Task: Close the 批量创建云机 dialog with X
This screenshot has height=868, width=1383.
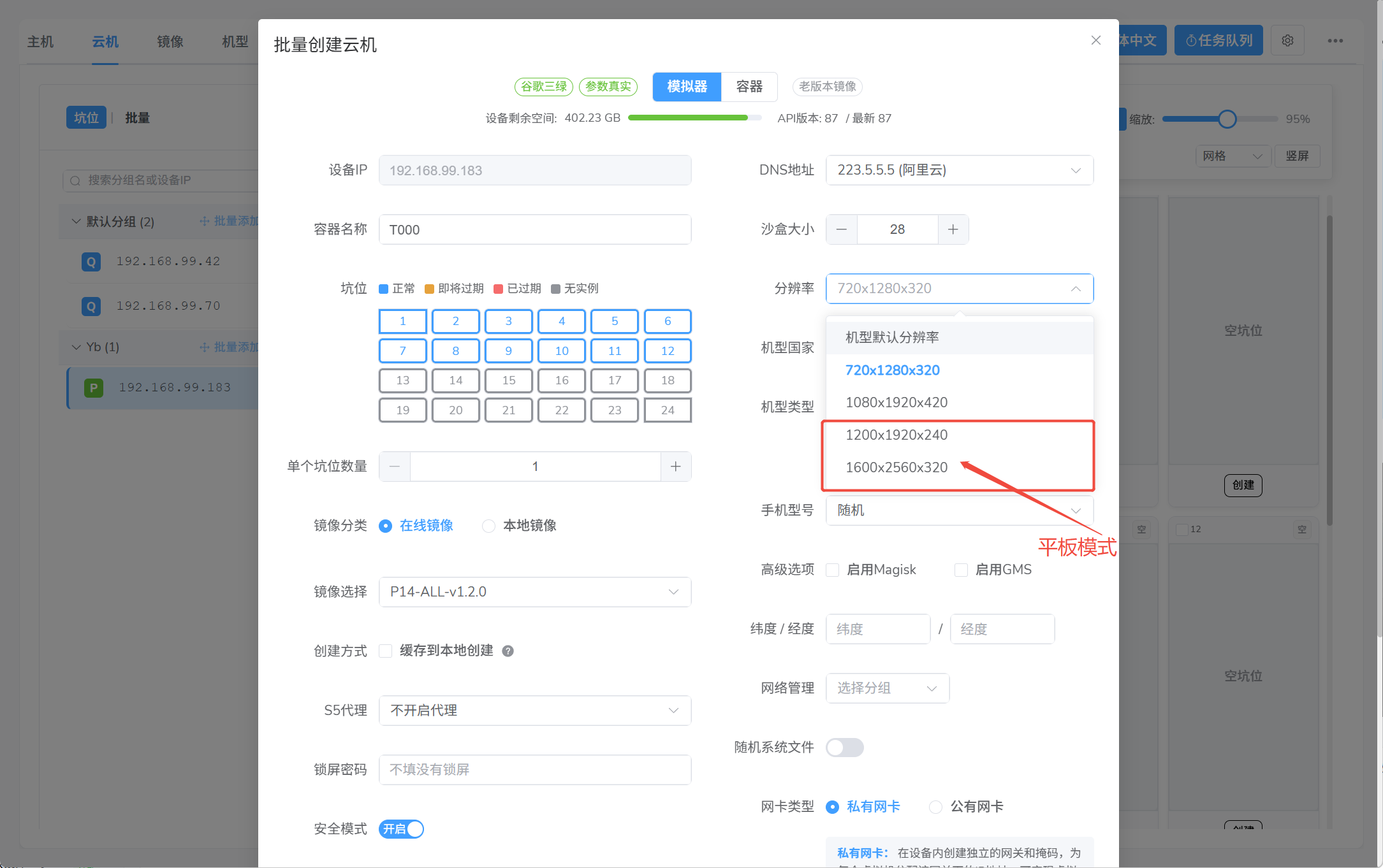Action: 1095,40
